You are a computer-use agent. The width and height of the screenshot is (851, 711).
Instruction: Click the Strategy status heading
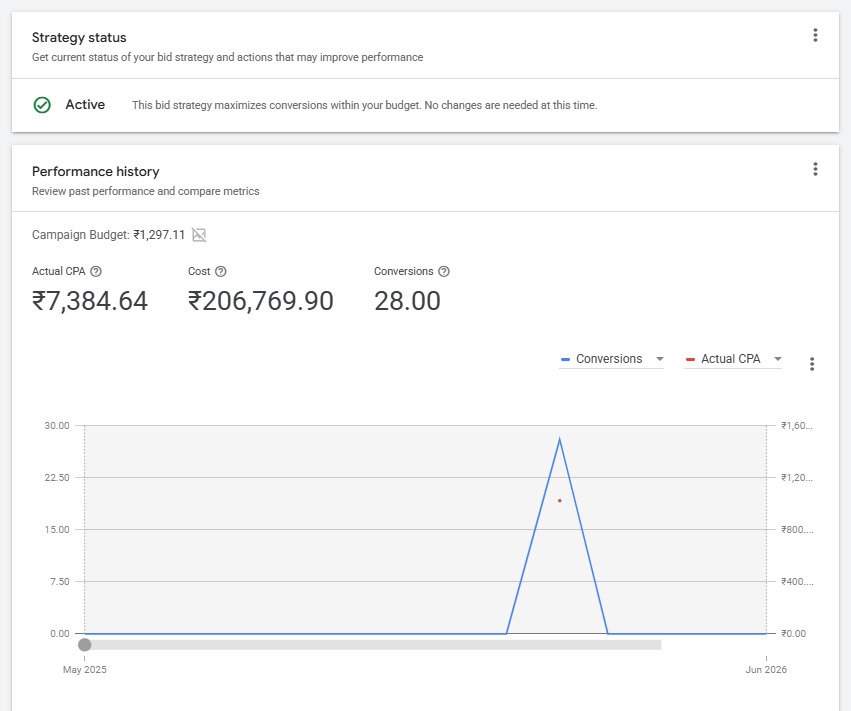79,37
